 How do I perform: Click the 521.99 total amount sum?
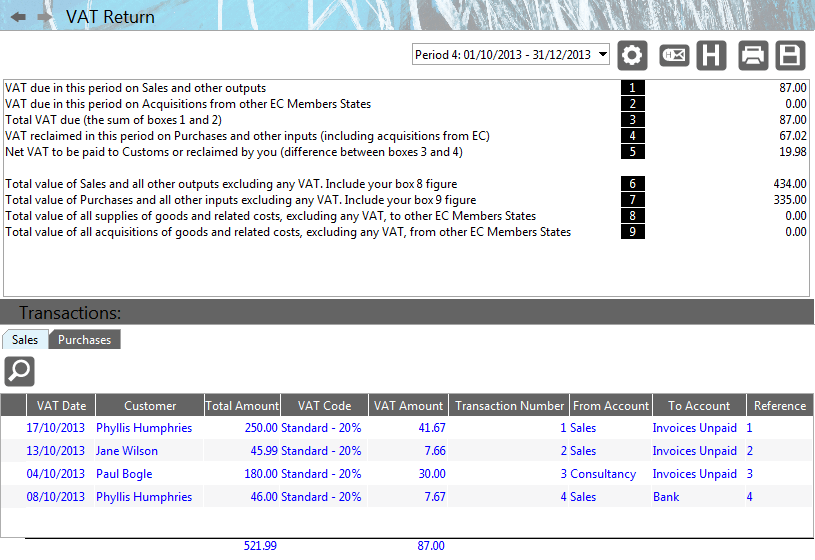point(260,545)
